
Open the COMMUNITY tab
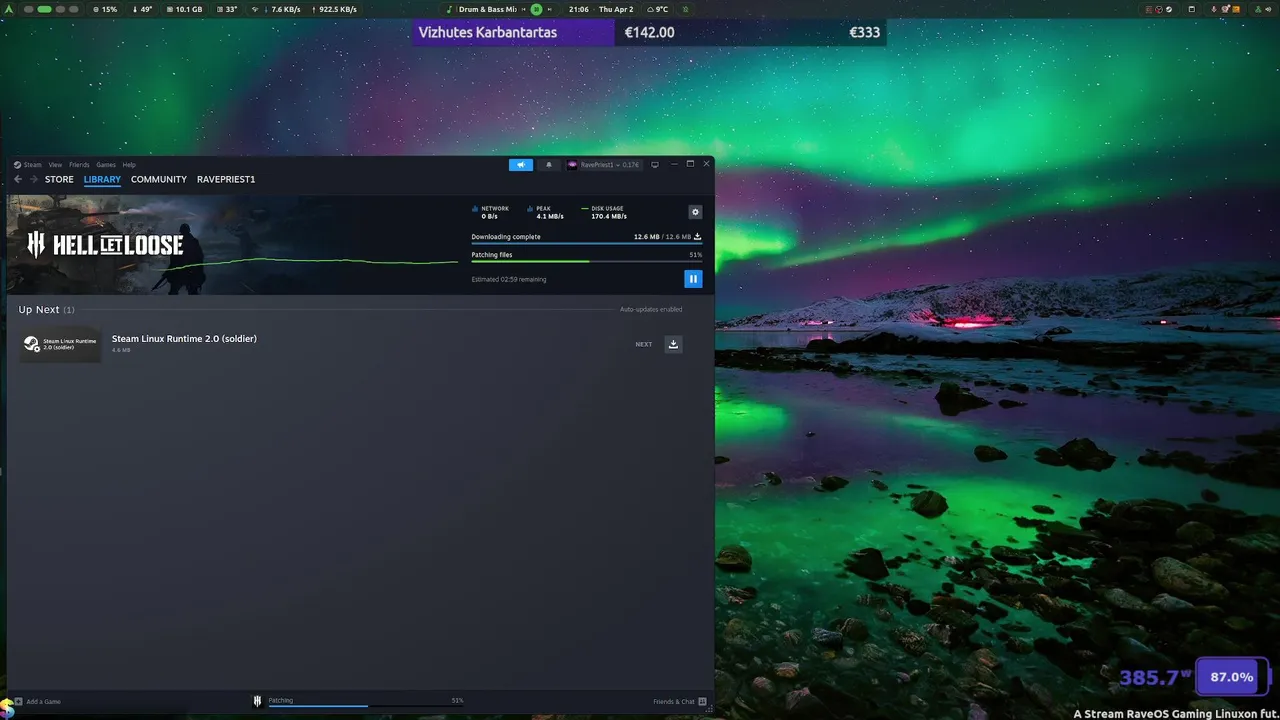pos(159,179)
